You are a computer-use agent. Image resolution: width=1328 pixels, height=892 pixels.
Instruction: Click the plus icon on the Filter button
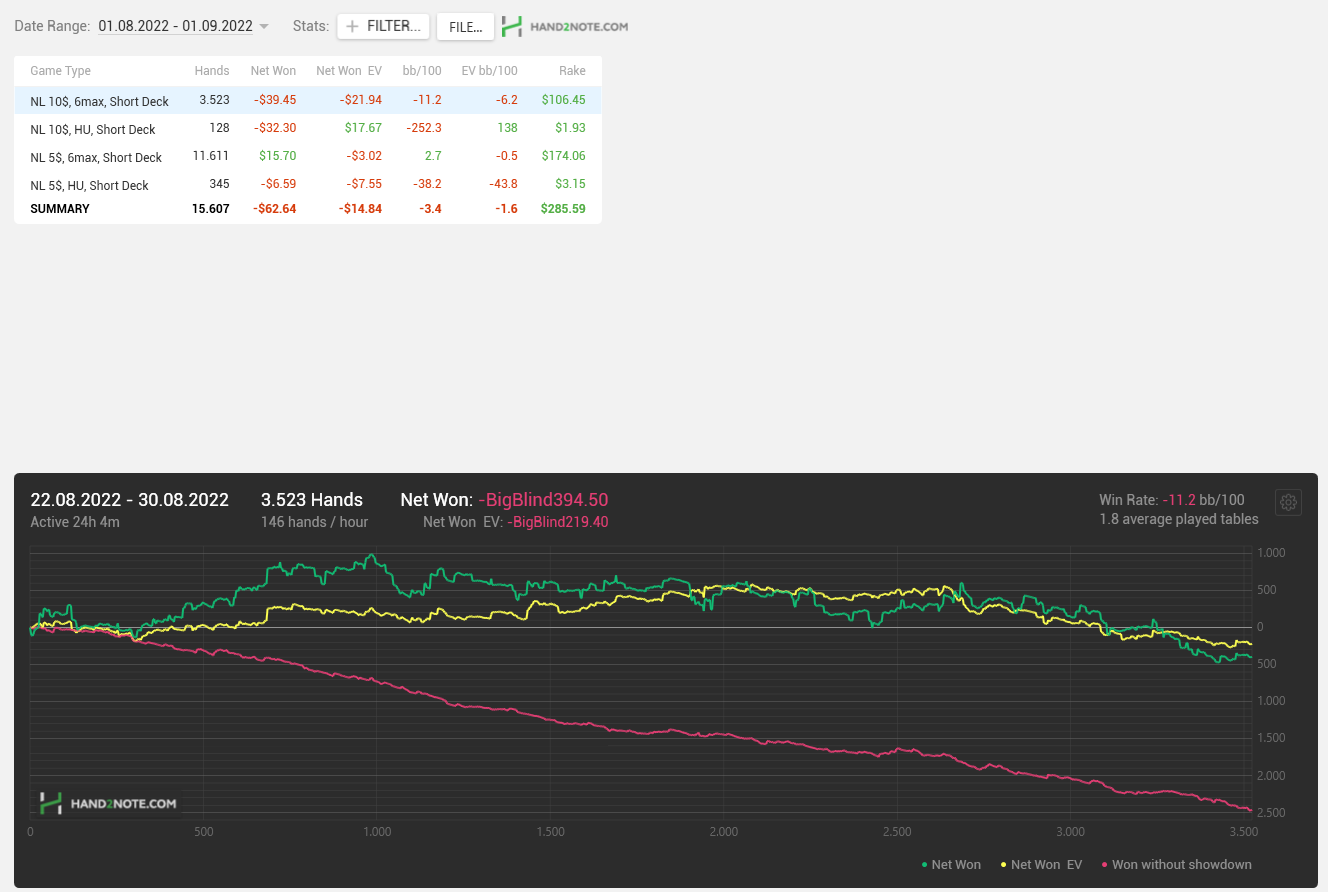click(x=352, y=26)
